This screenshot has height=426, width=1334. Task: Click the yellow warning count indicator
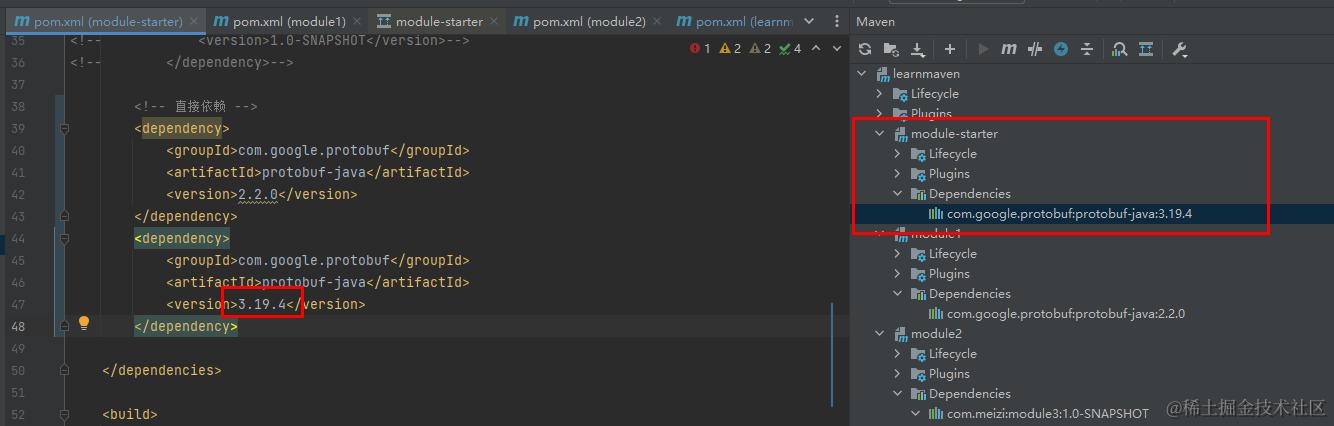(x=730, y=48)
